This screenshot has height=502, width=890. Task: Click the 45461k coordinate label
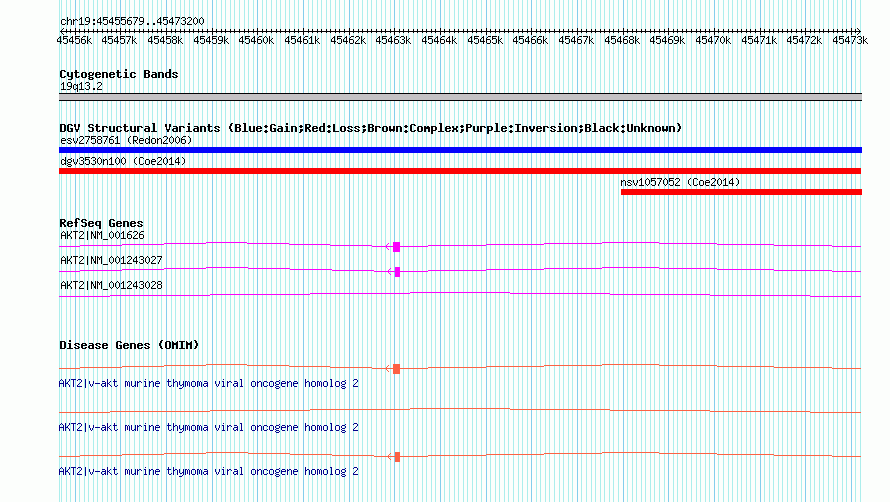pyautogui.click(x=302, y=40)
